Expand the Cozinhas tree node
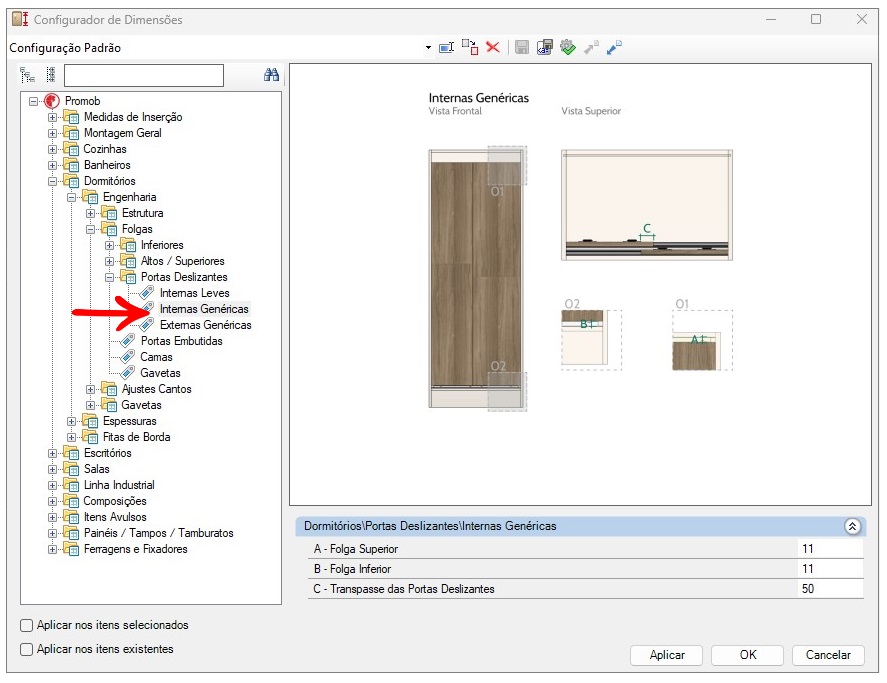The width and height of the screenshot is (887, 683). (53, 149)
